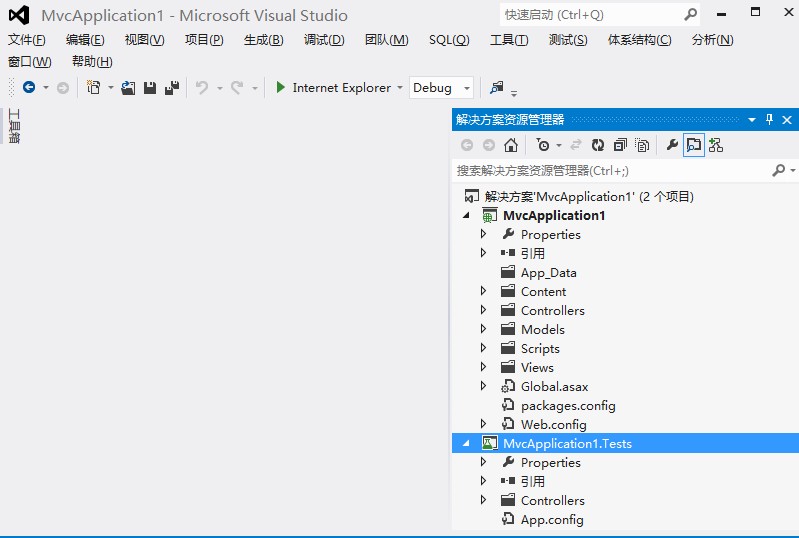799x538 pixels.
Task: Click the New Project toolbar icon
Action: point(94,88)
